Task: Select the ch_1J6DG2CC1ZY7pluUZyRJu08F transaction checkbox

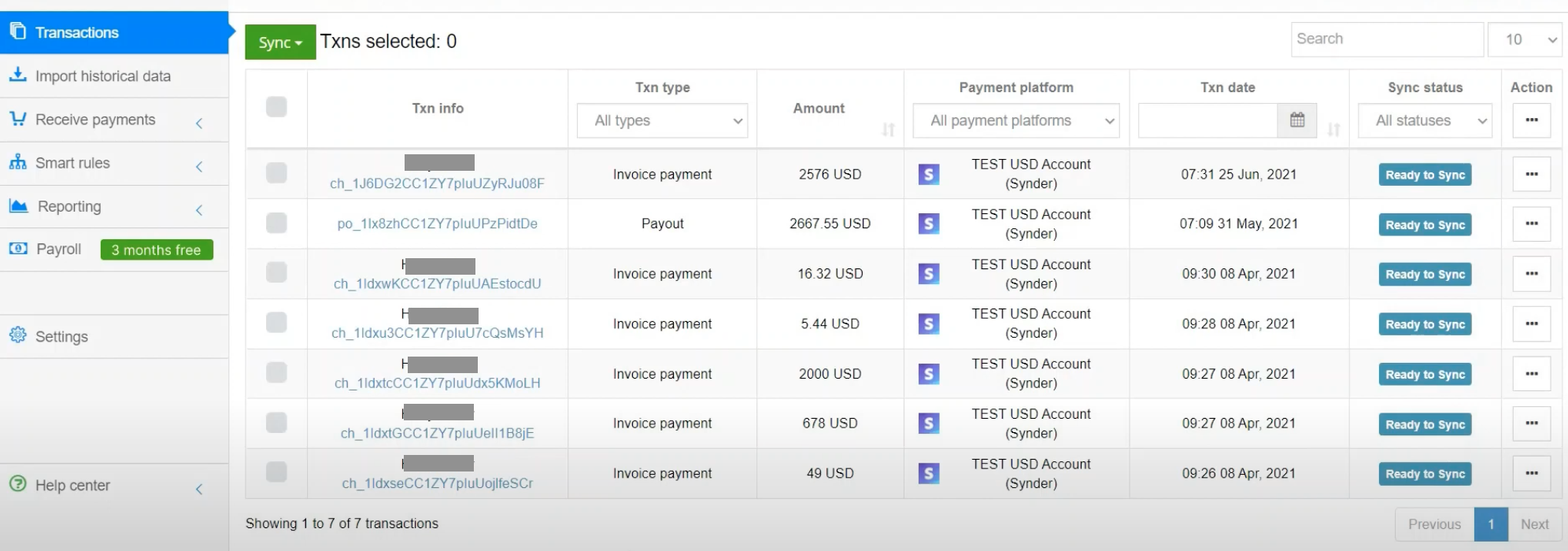Action: click(276, 172)
